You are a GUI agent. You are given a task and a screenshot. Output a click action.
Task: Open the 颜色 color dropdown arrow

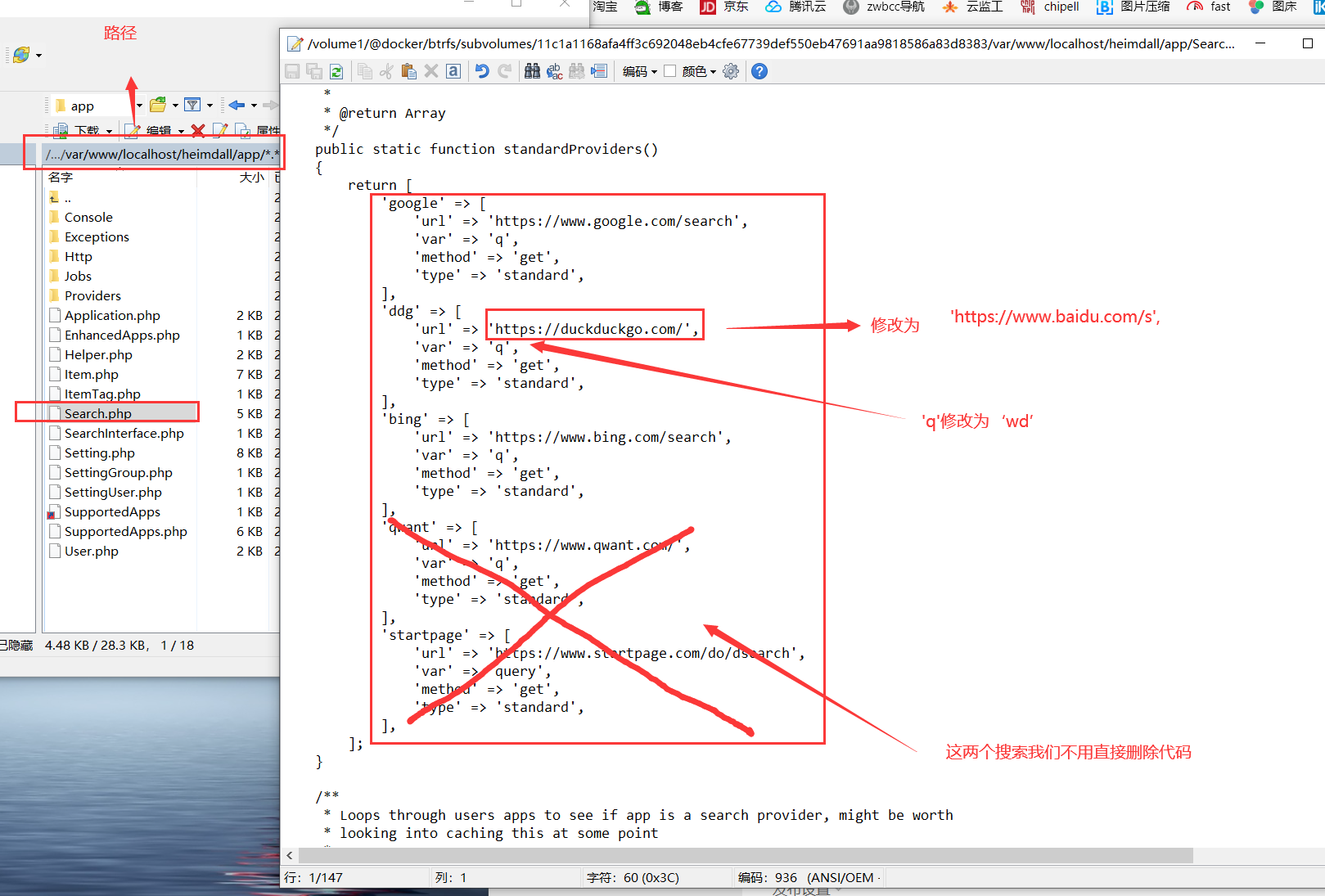click(713, 72)
